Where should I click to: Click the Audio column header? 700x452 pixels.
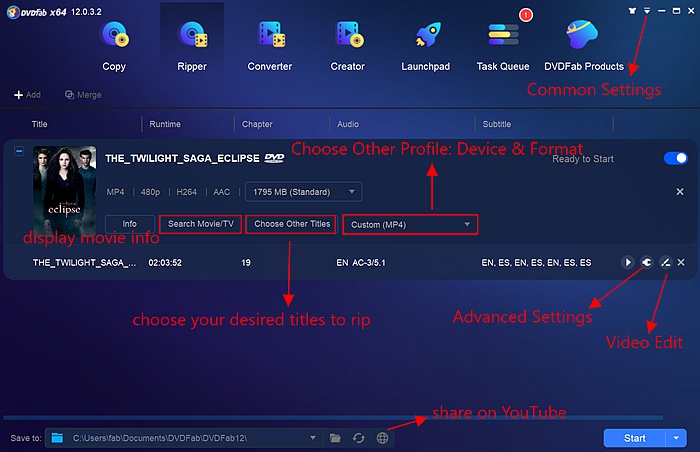pyautogui.click(x=348, y=124)
